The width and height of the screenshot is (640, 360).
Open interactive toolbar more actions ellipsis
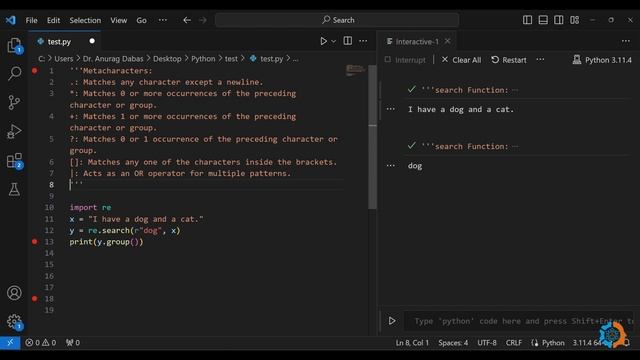coord(540,60)
